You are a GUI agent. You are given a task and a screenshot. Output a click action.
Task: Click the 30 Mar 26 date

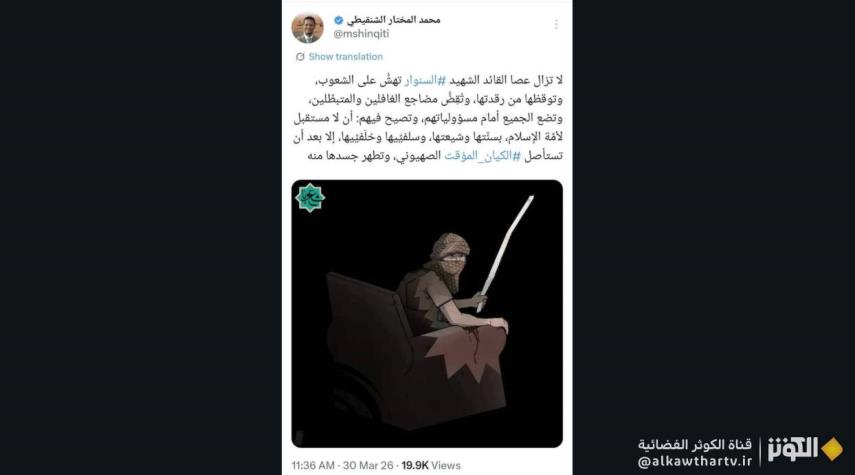pos(368,466)
